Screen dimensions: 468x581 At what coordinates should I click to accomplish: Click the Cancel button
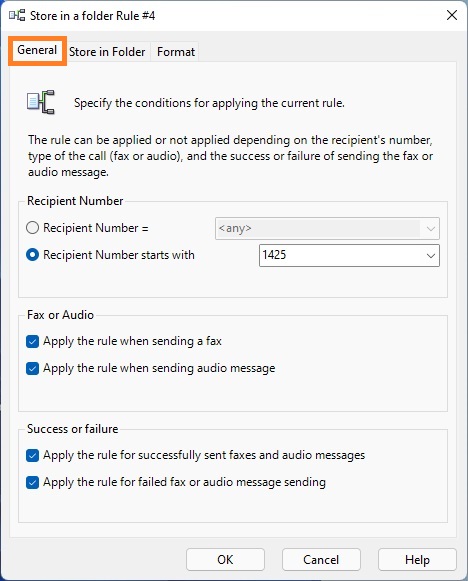(321, 560)
